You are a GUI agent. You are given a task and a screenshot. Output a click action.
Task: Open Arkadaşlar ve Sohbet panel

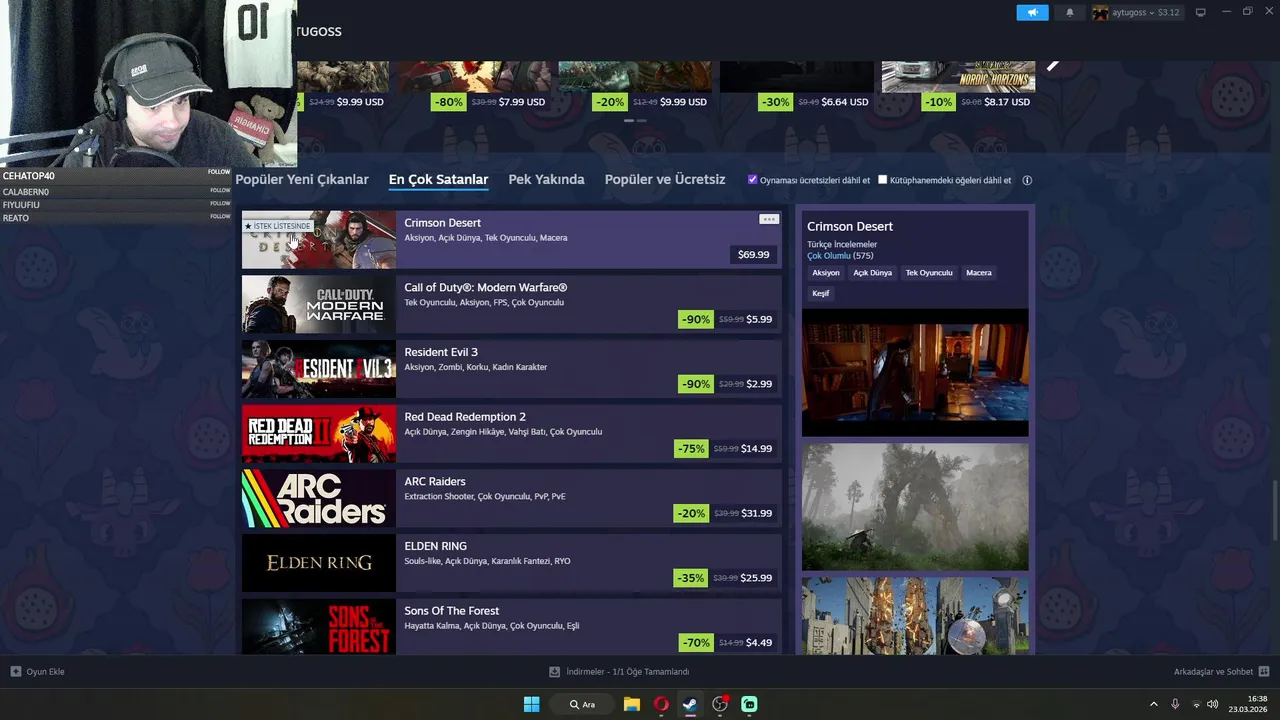[x=1221, y=672]
